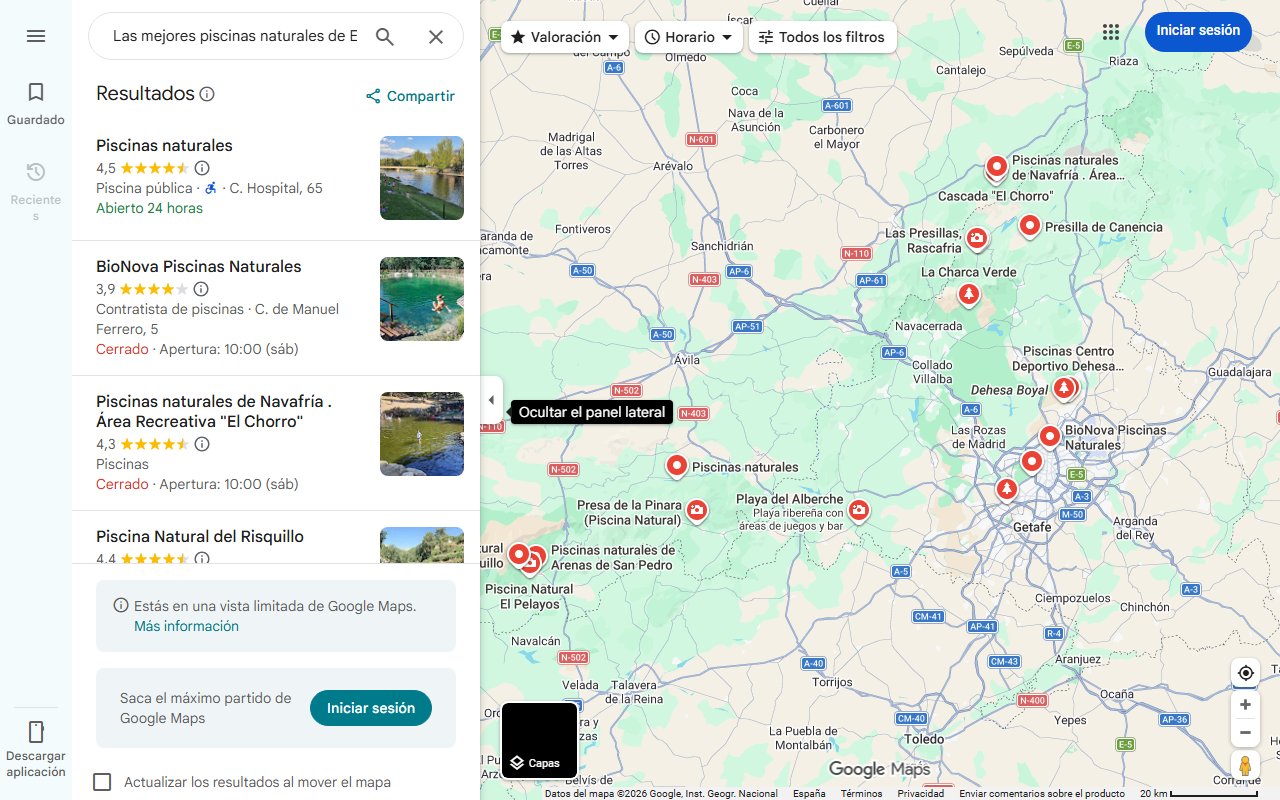Click map pin for Piscinas naturales
Viewport: 1280px width, 800px height.
click(x=677, y=466)
